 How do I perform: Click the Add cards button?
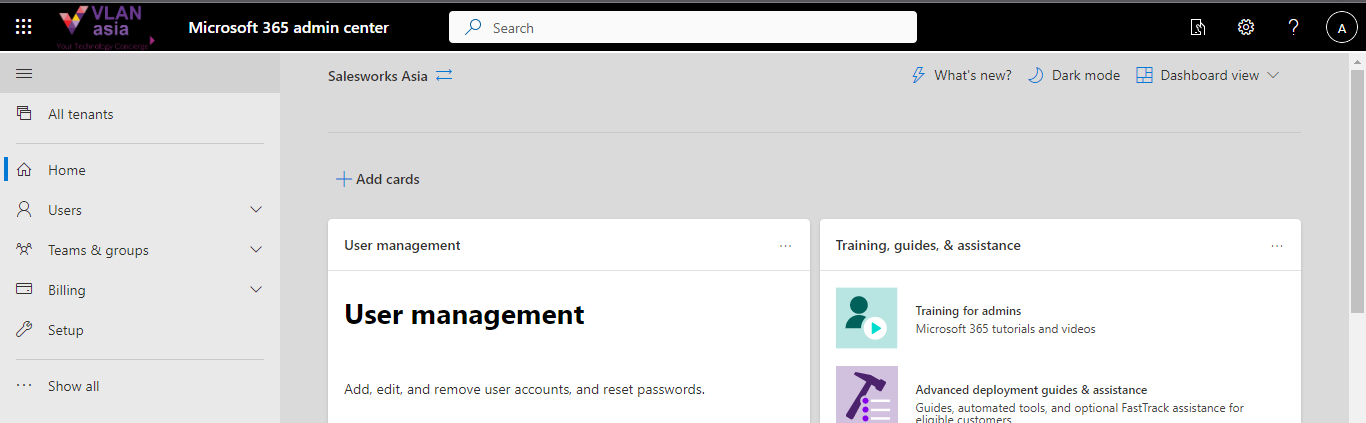pos(378,179)
